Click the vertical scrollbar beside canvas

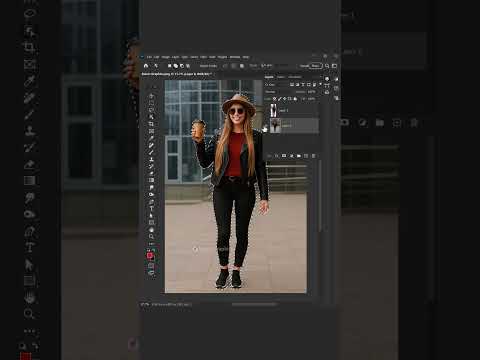click(320, 196)
